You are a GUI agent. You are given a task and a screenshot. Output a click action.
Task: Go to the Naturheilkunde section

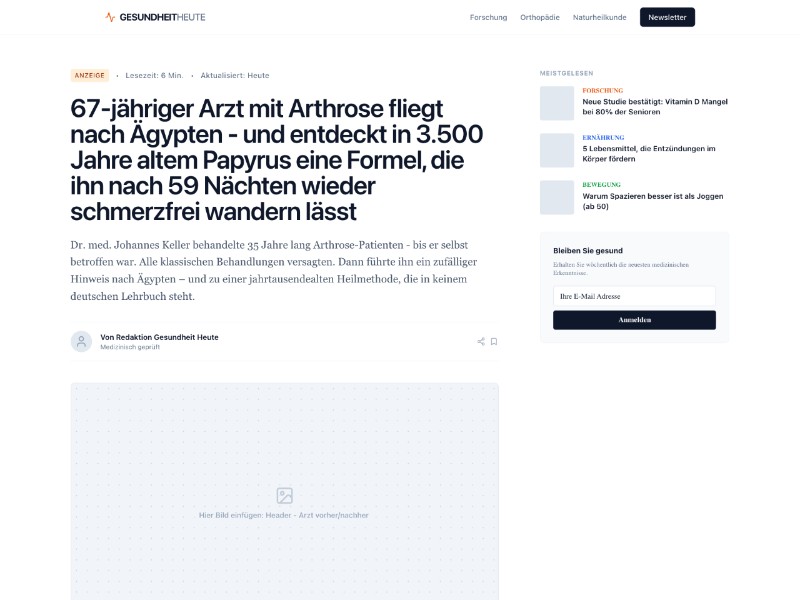pyautogui.click(x=599, y=17)
